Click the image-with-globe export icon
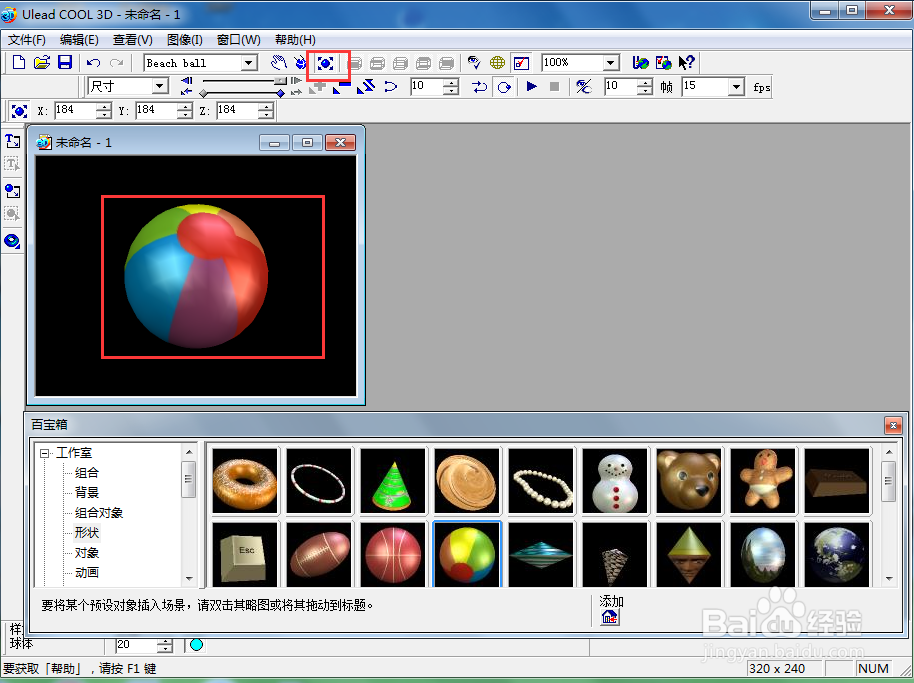914x683 pixels. [663, 62]
